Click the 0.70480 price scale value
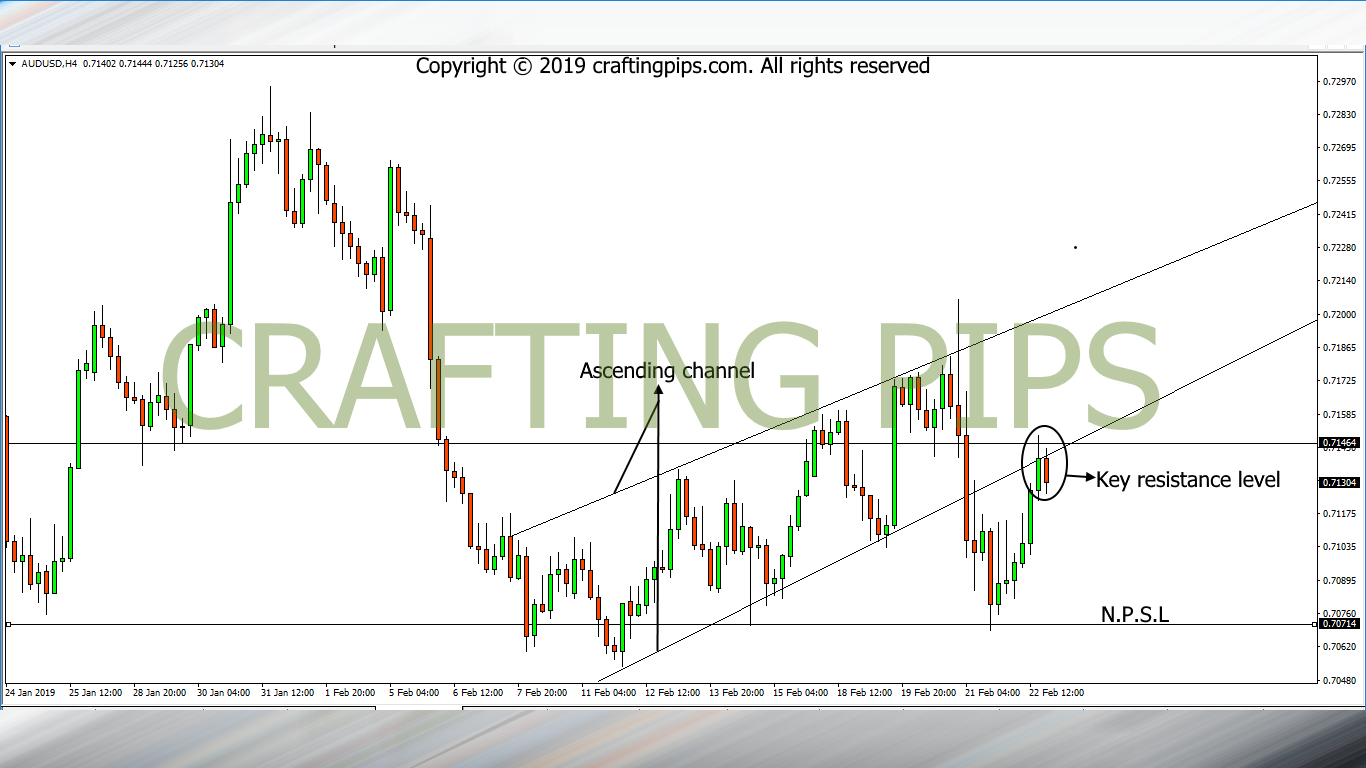 1339,680
